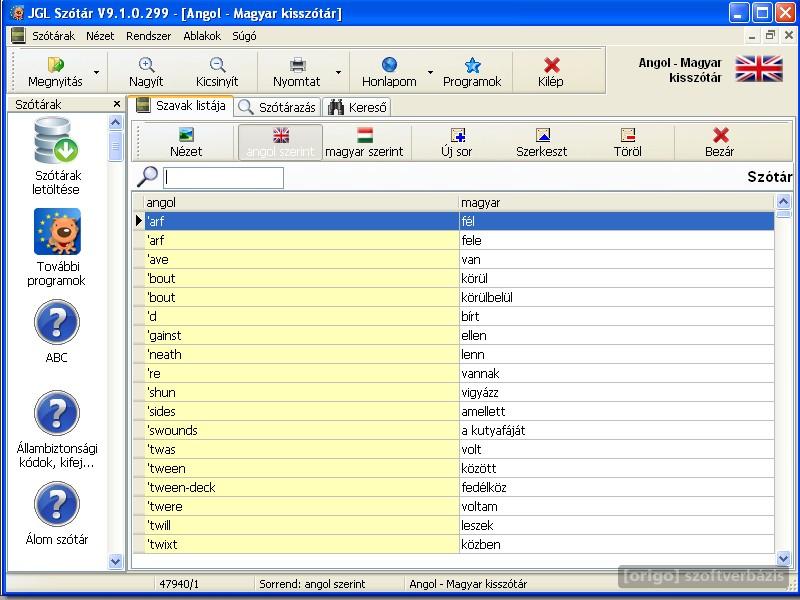Screen dimensions: 800x600
Task: Select Álom szótár in sidebar
Action: (x=57, y=514)
